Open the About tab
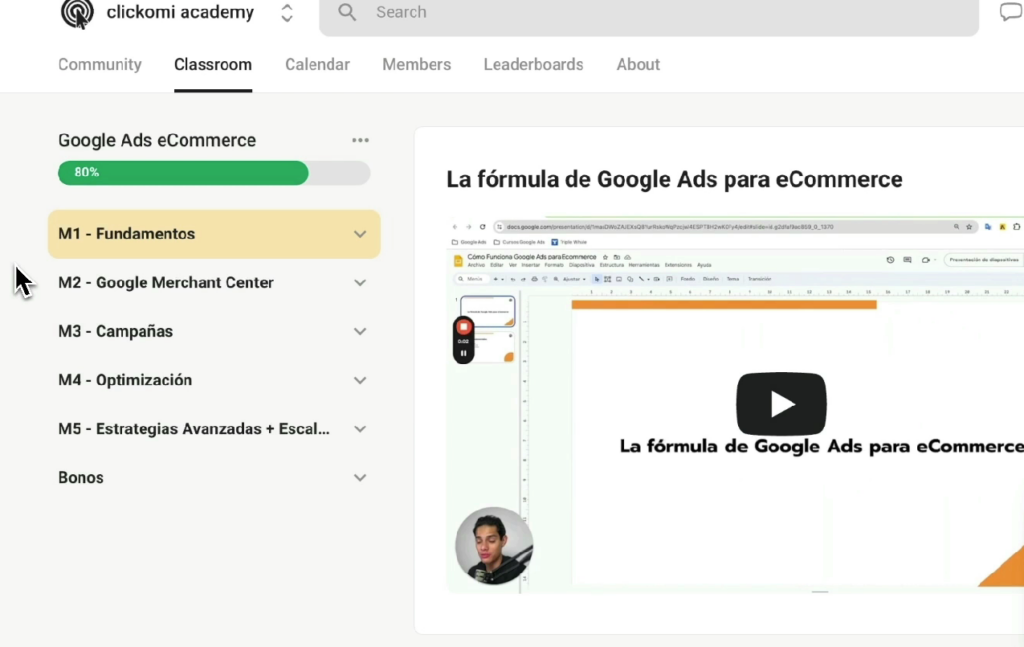The width and height of the screenshot is (1024, 647). tap(638, 65)
